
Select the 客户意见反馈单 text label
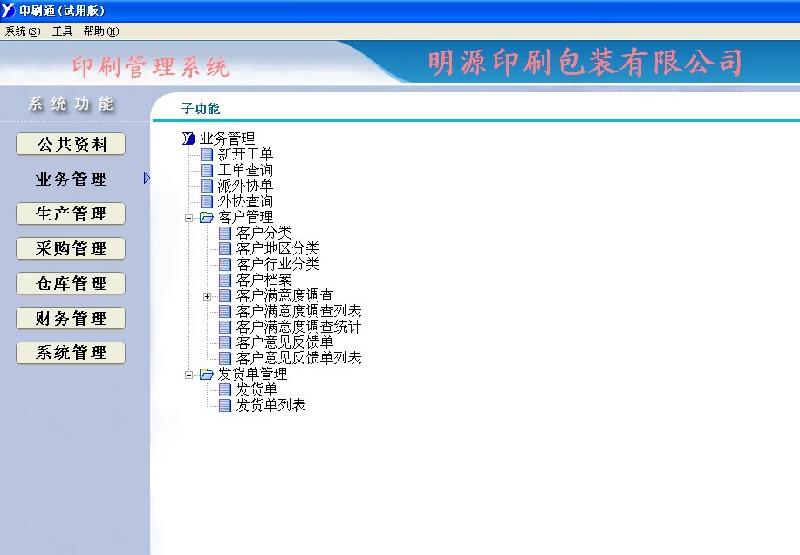tap(285, 342)
